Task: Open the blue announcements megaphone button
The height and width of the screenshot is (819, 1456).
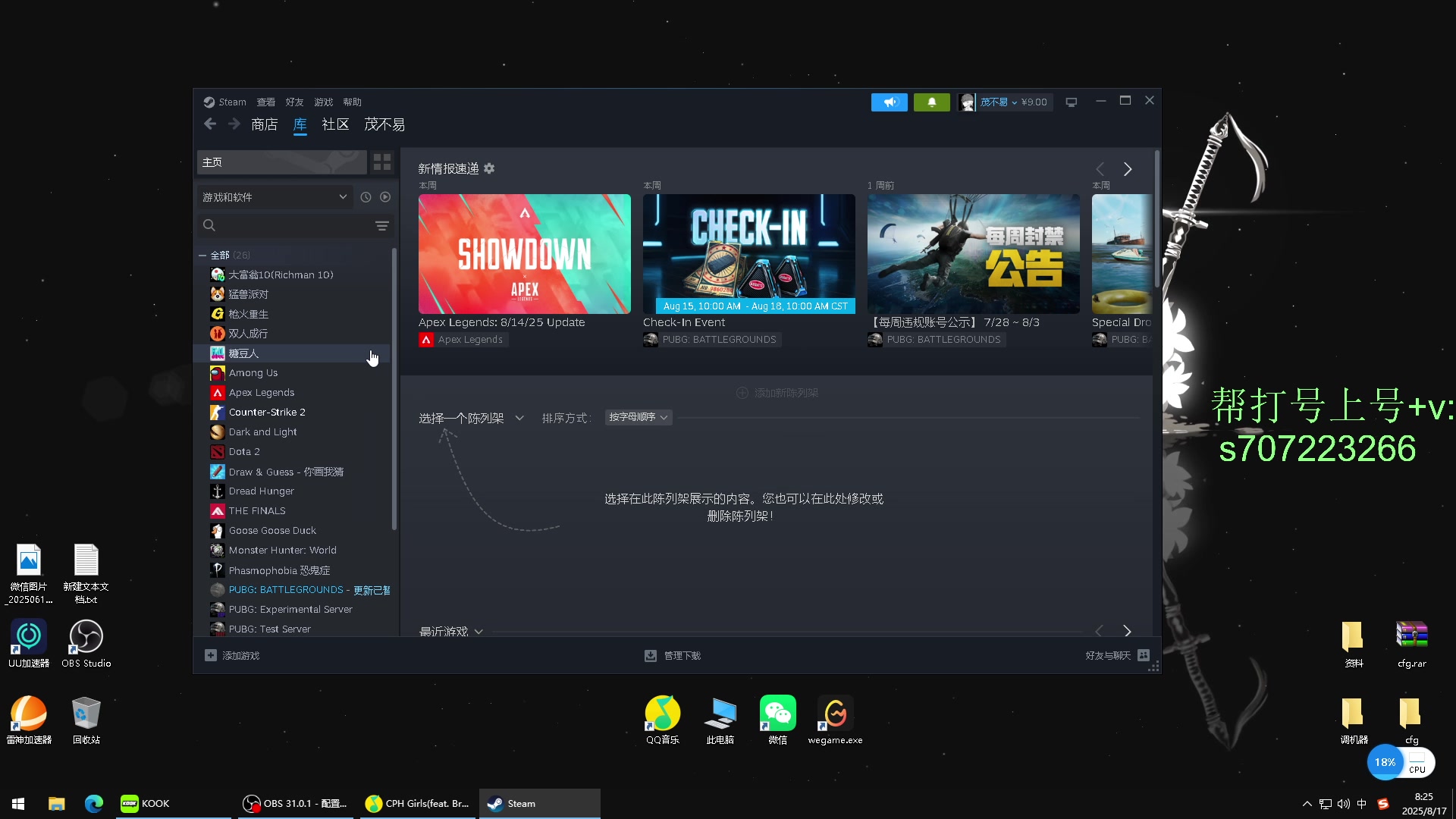Action: [889, 102]
